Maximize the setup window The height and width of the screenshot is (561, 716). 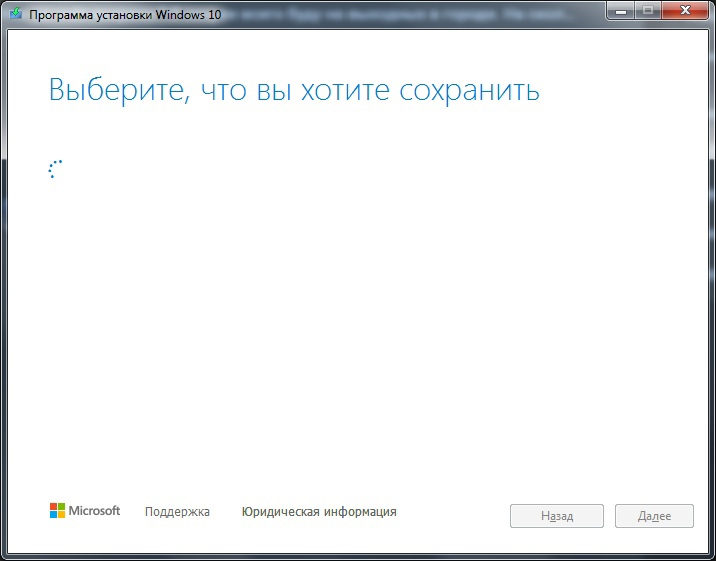tap(648, 10)
